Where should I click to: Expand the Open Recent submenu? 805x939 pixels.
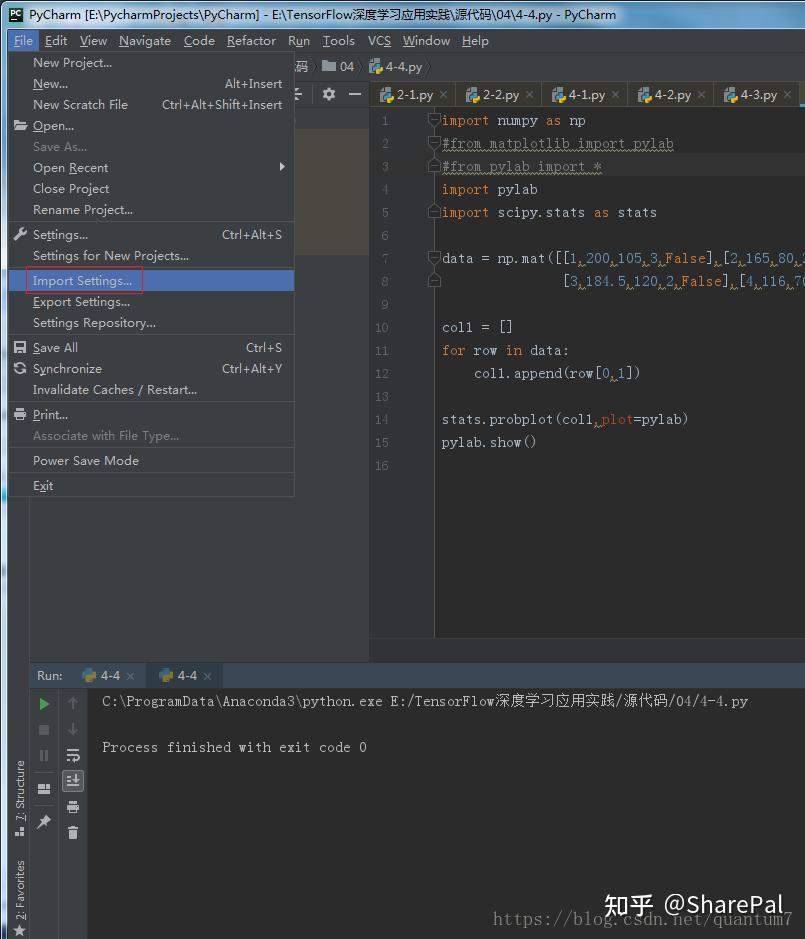(70, 167)
